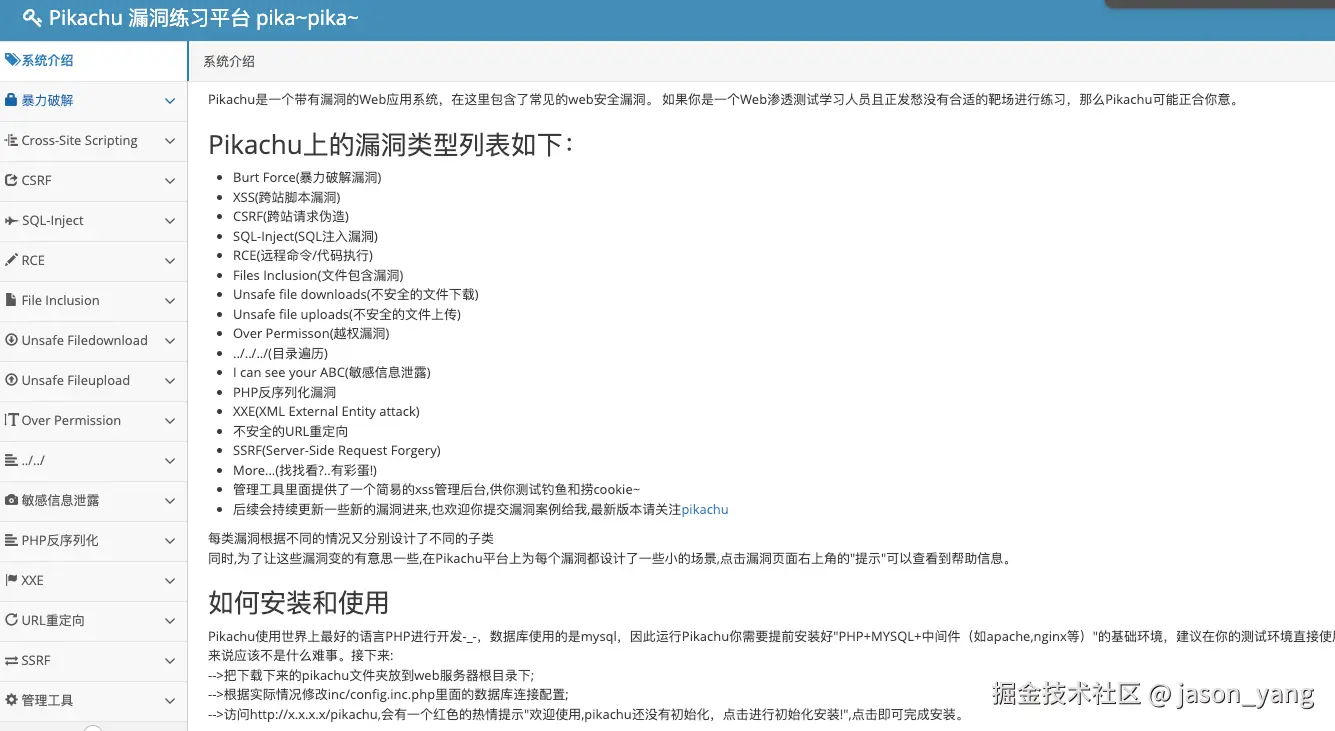Viewport: 1335px width, 731px height.
Task: Click the upload icon beside Unsafe Fileupload
Action: pyautogui.click(x=11, y=380)
